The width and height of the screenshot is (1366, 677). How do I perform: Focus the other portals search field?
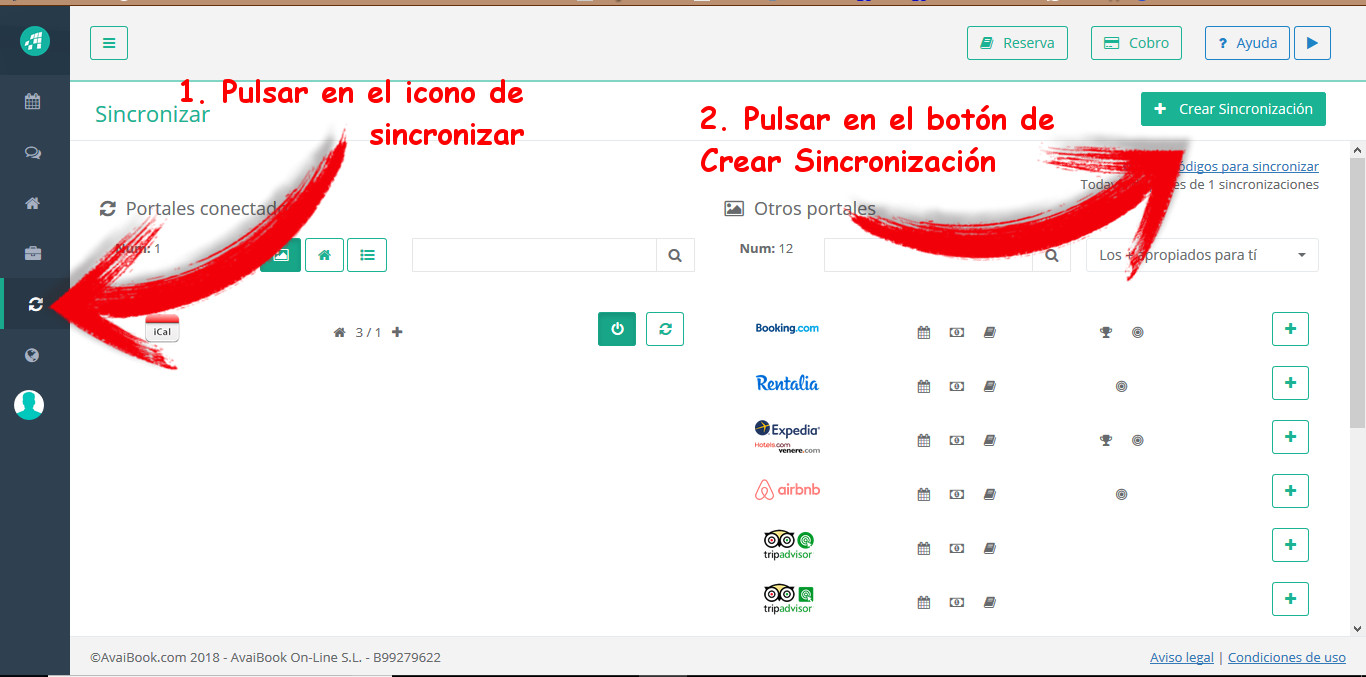[928, 255]
